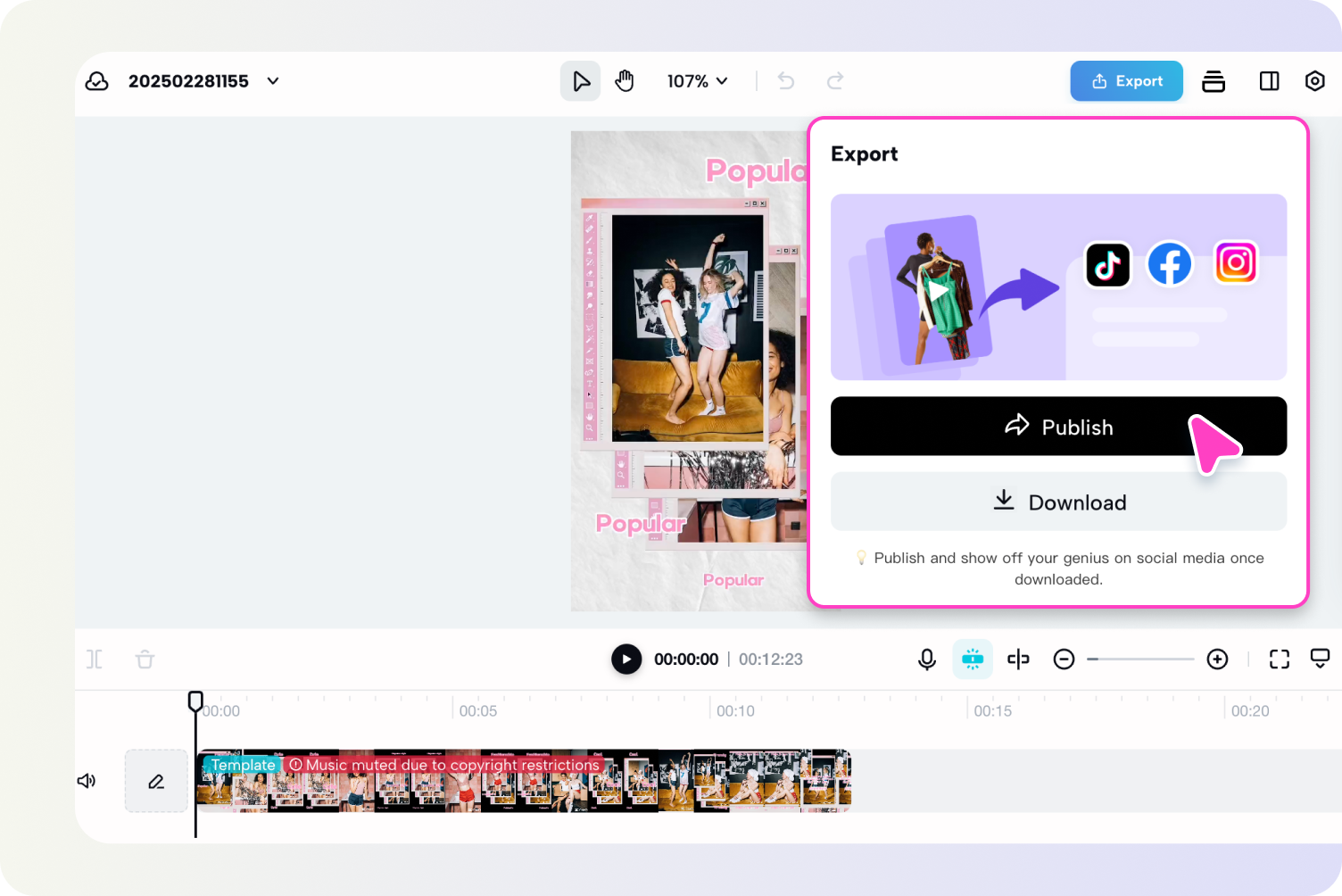Toggle the side panel layout icon
The width and height of the screenshot is (1342, 896).
[x=1269, y=80]
